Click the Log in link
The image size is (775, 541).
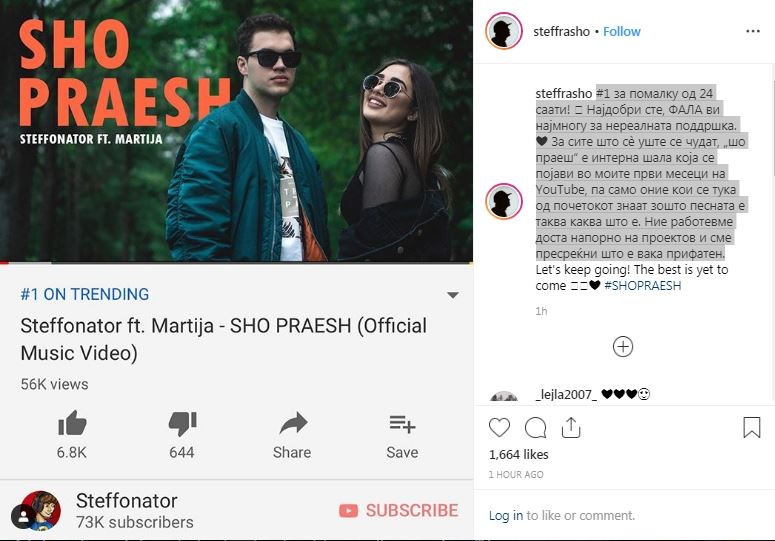tap(506, 515)
